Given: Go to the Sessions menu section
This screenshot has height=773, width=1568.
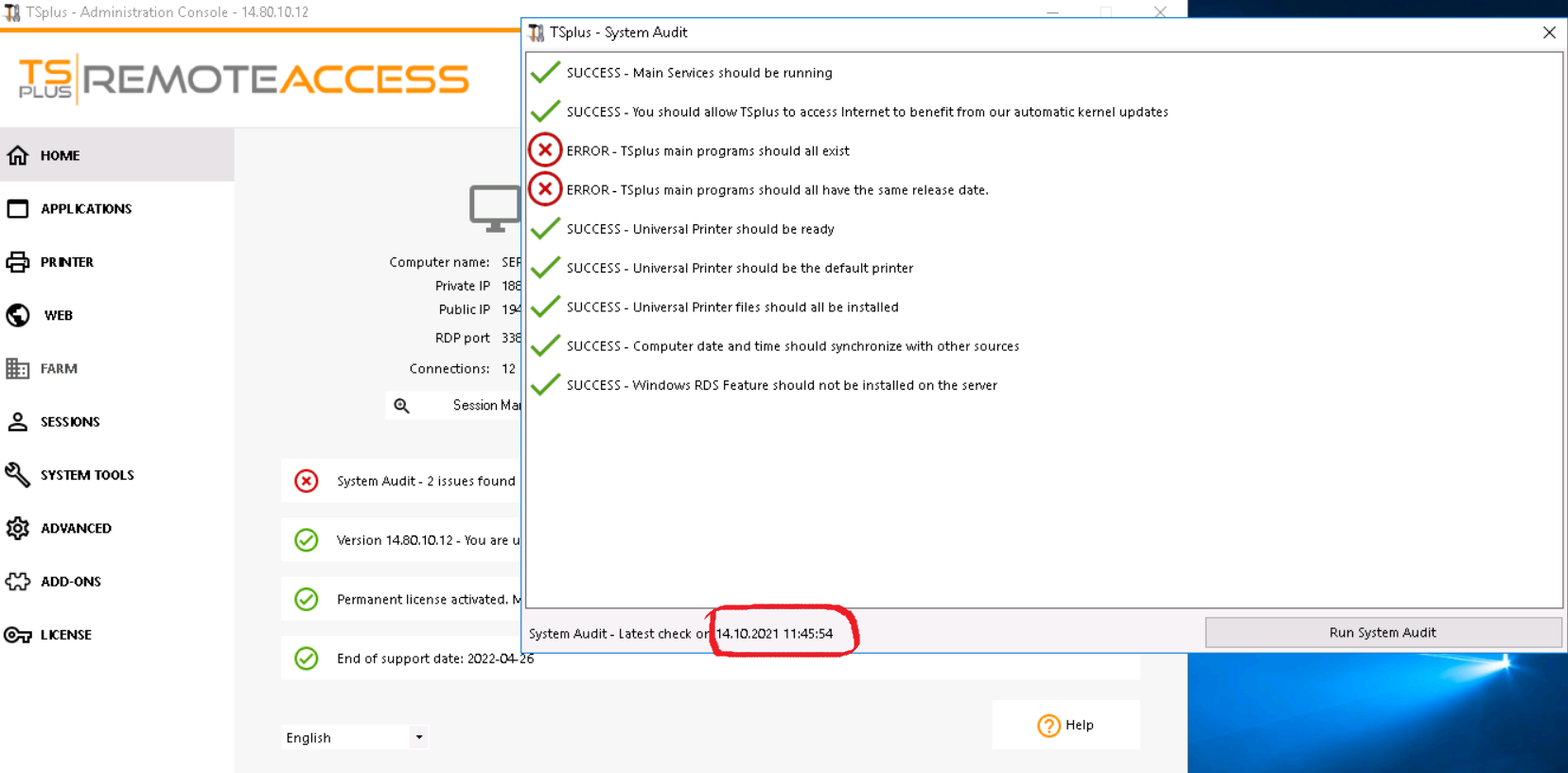Looking at the screenshot, I should [x=70, y=422].
